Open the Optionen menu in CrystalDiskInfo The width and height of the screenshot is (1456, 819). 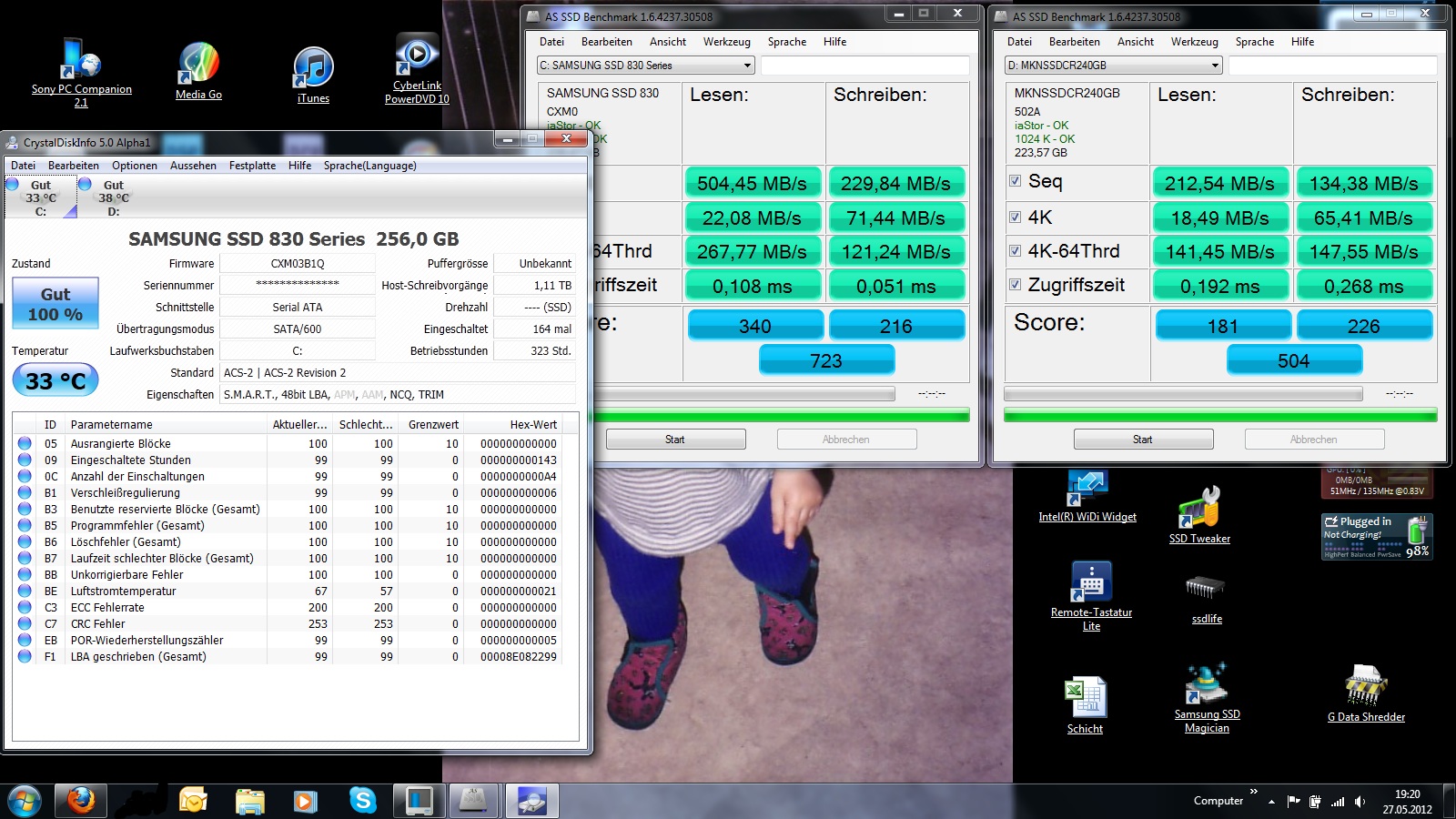135,166
